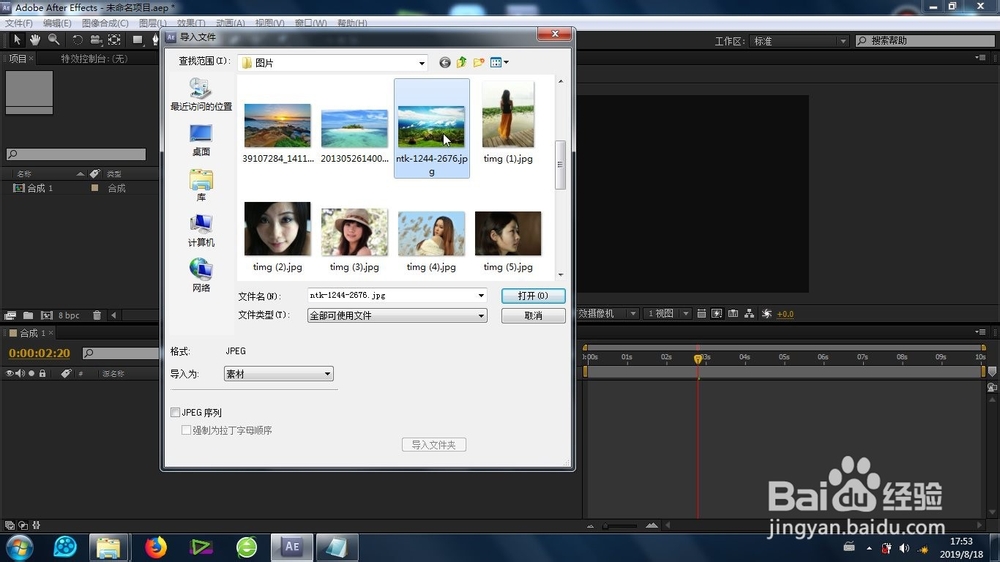1000x562 pixels.
Task: Click the file list vertical scrollbar
Action: [x=561, y=165]
